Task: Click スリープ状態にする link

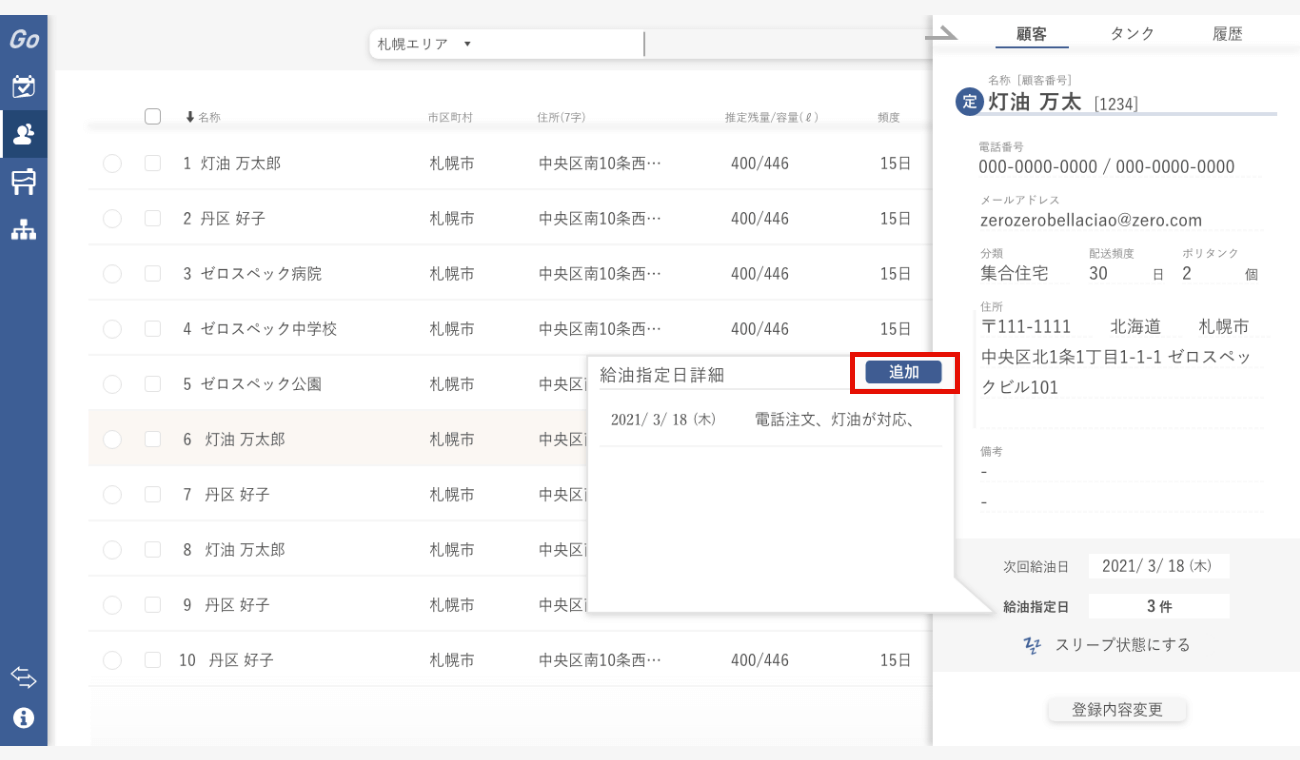Action: coord(1123,645)
